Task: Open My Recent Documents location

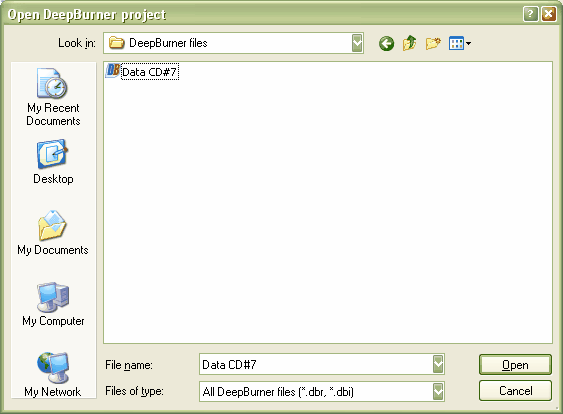Action: click(x=53, y=97)
